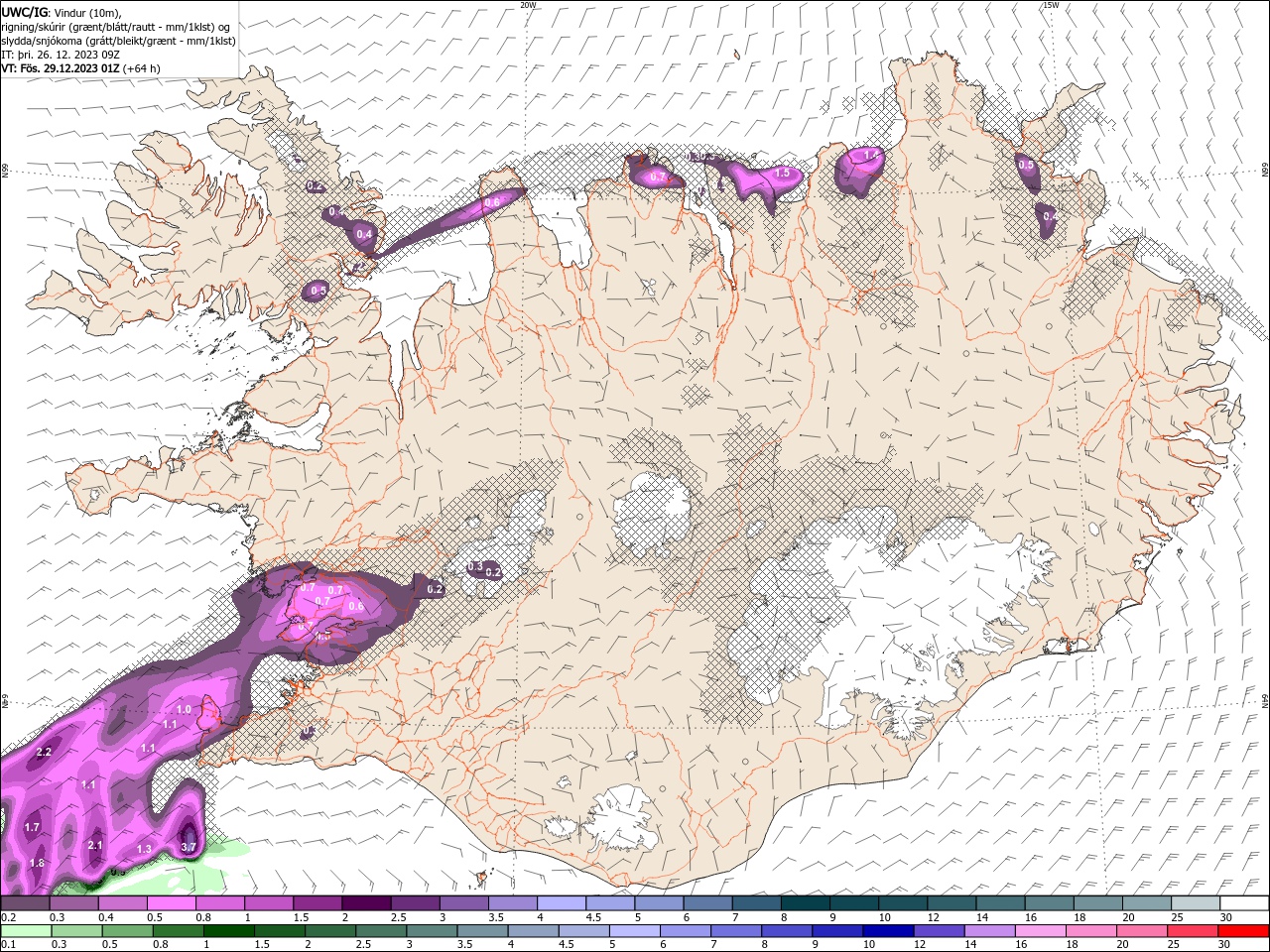
Task: Click the '1.0' precipitation value near Reykjanes
Action: [x=184, y=710]
